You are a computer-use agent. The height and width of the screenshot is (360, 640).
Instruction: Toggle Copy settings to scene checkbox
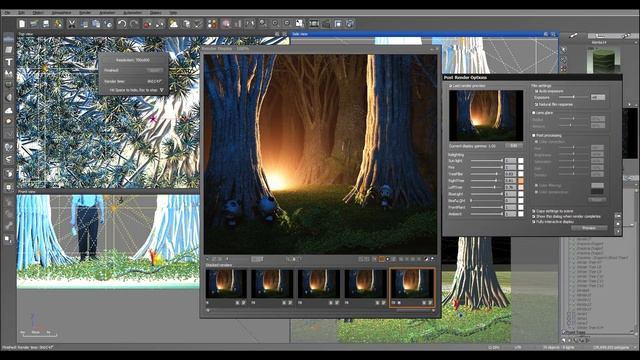point(533,211)
